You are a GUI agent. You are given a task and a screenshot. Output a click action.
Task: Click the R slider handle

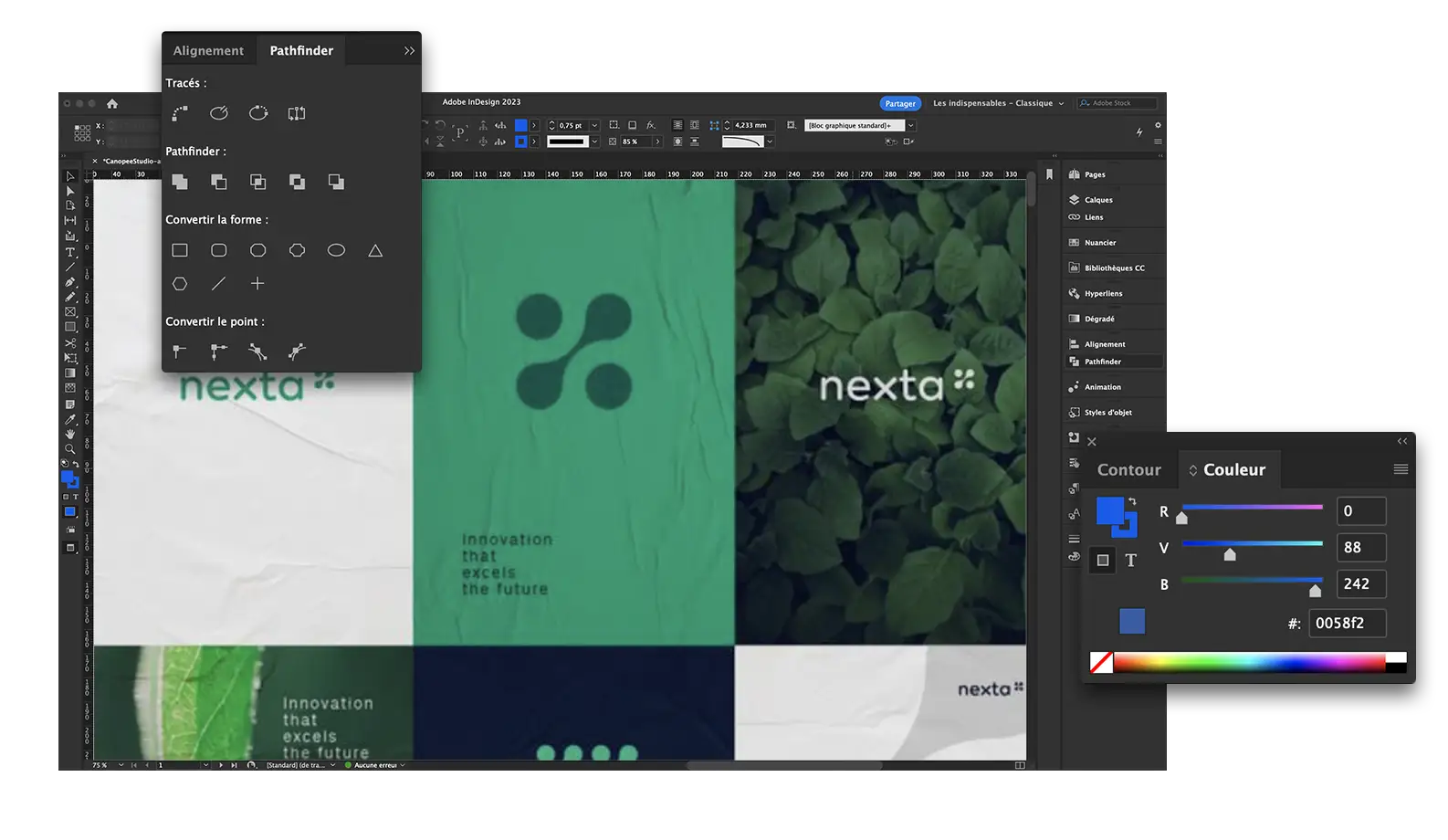[1181, 519]
